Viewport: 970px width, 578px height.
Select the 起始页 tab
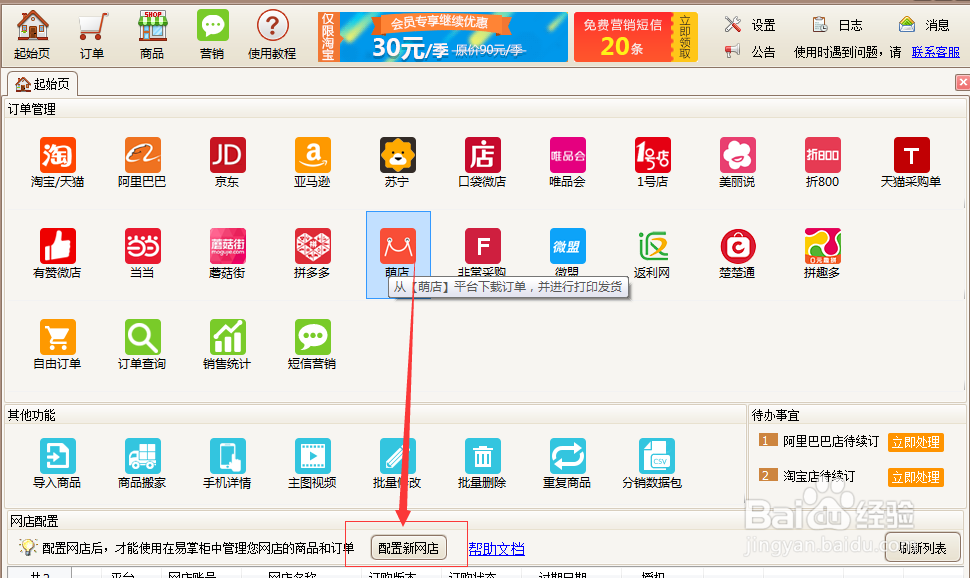pyautogui.click(x=42, y=84)
